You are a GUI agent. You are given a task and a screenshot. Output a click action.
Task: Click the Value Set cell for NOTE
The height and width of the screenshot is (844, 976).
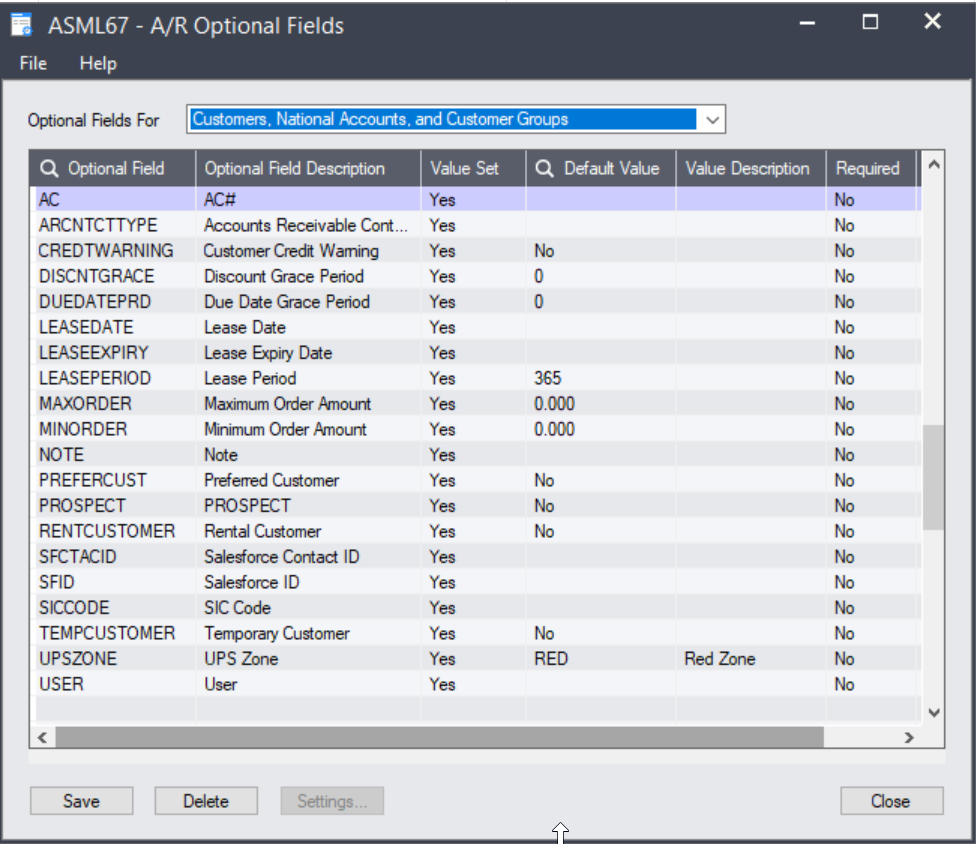(x=442, y=455)
